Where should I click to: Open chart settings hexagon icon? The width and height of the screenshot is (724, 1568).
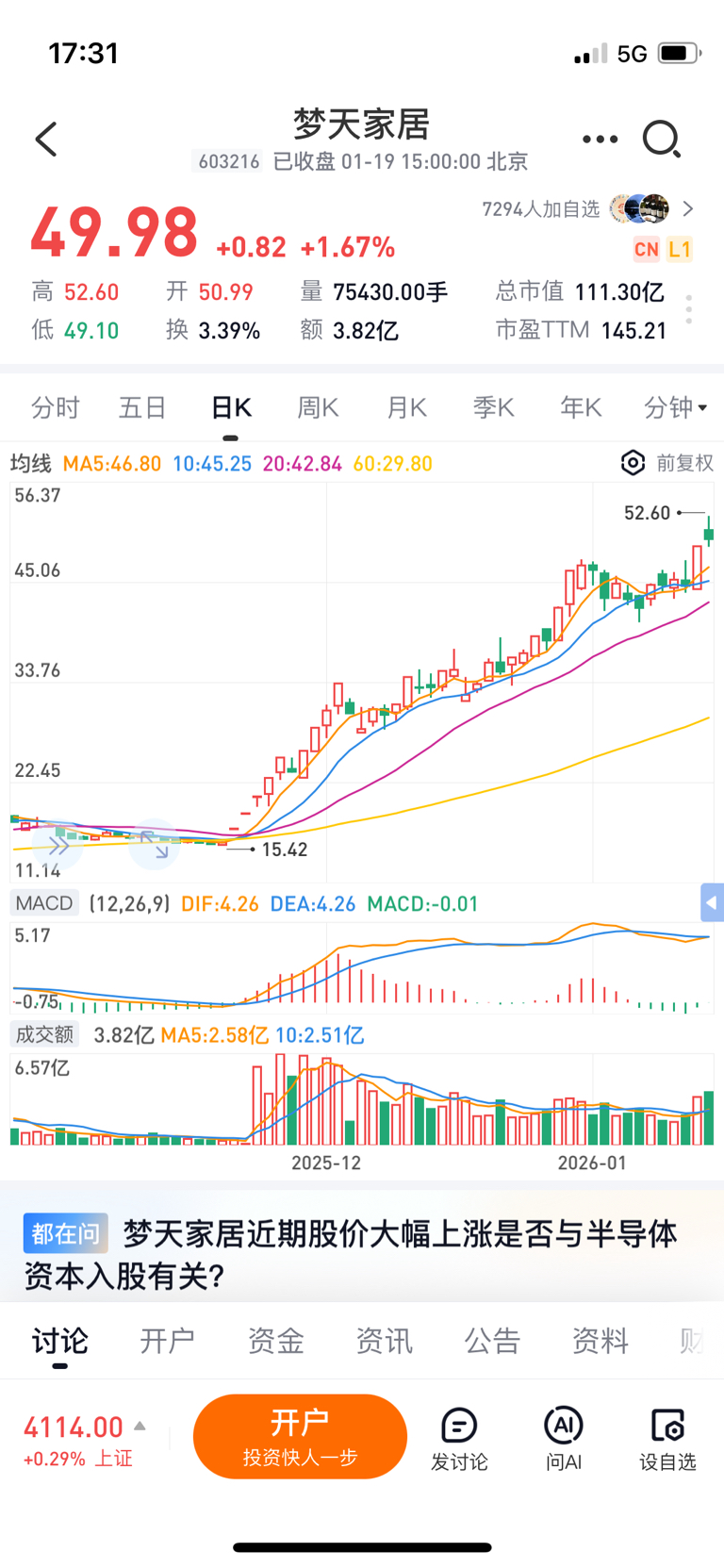[x=633, y=463]
